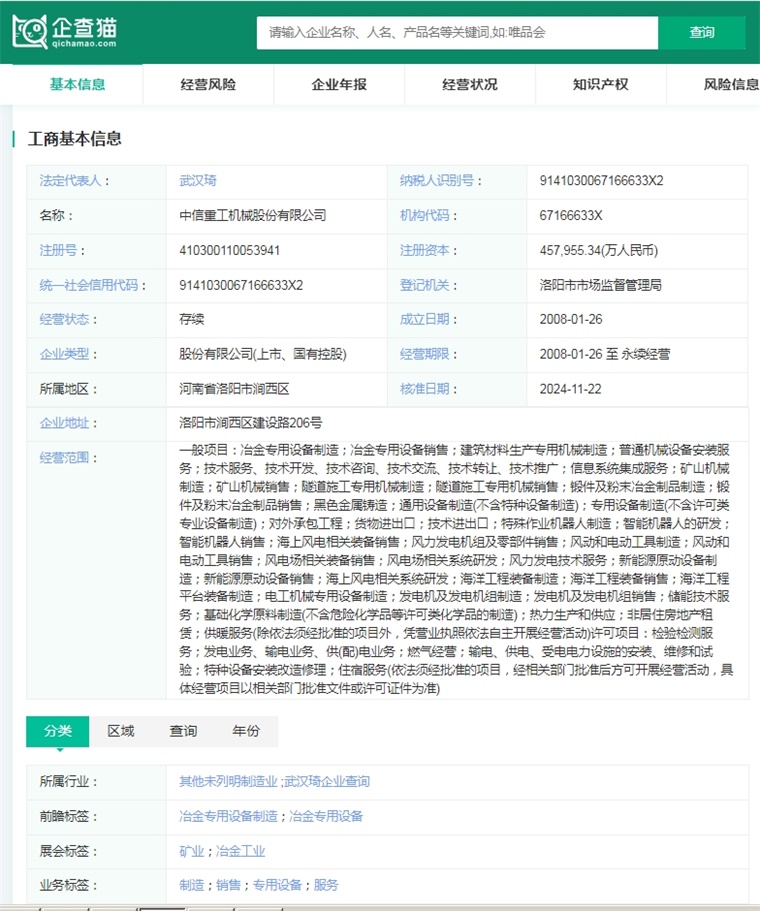Image resolution: width=760 pixels, height=911 pixels.
Task: Open the 冶金工业 exhibition tag
Action: click(x=241, y=852)
